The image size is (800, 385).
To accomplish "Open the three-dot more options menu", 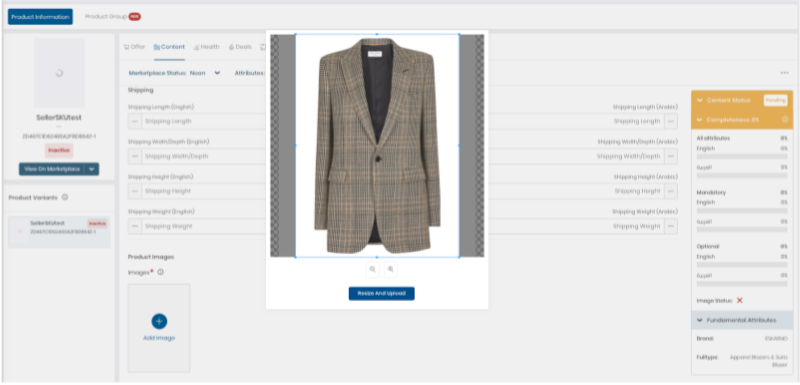I will [785, 73].
